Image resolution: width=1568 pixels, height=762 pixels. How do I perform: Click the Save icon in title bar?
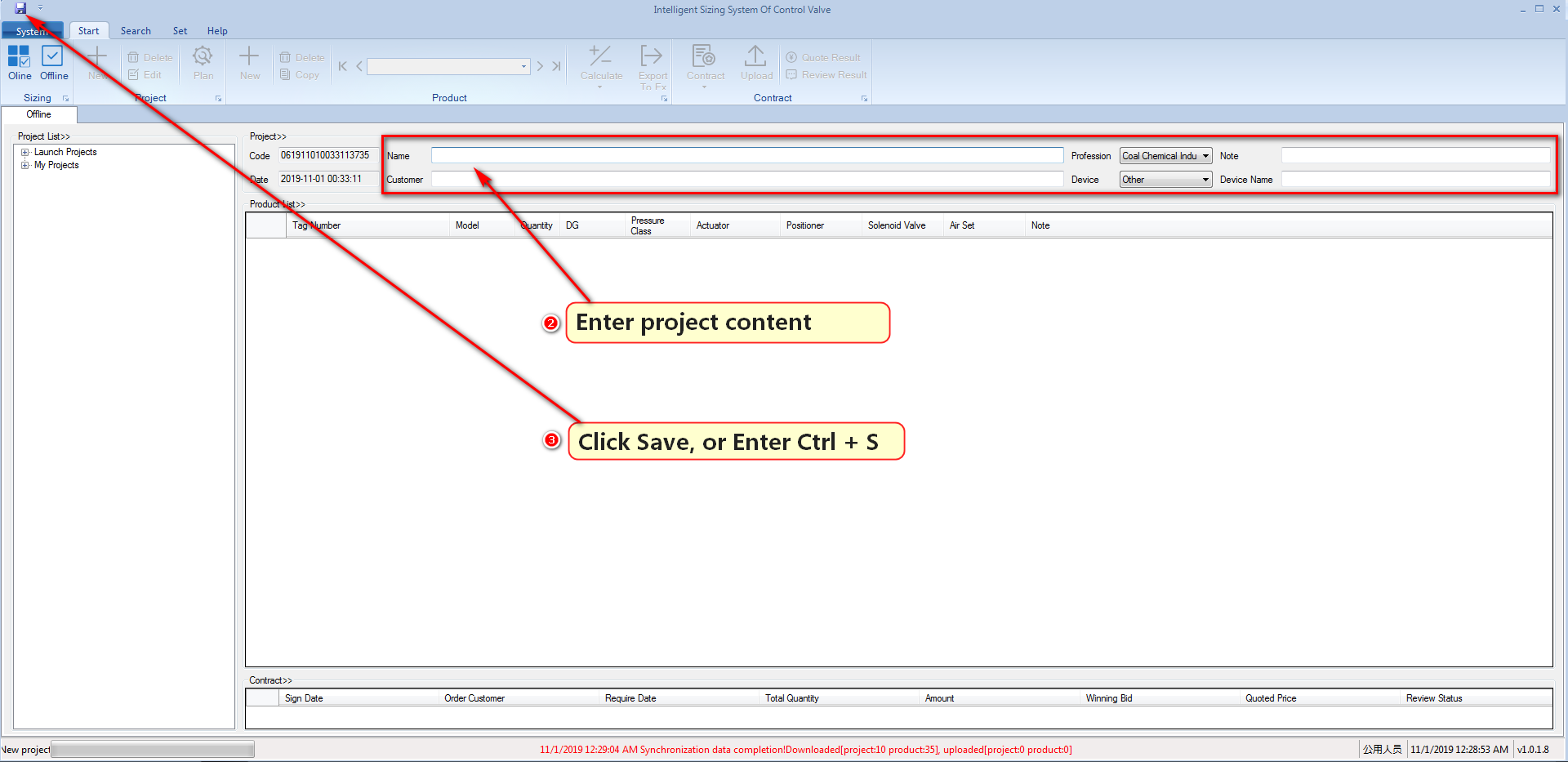point(20,8)
